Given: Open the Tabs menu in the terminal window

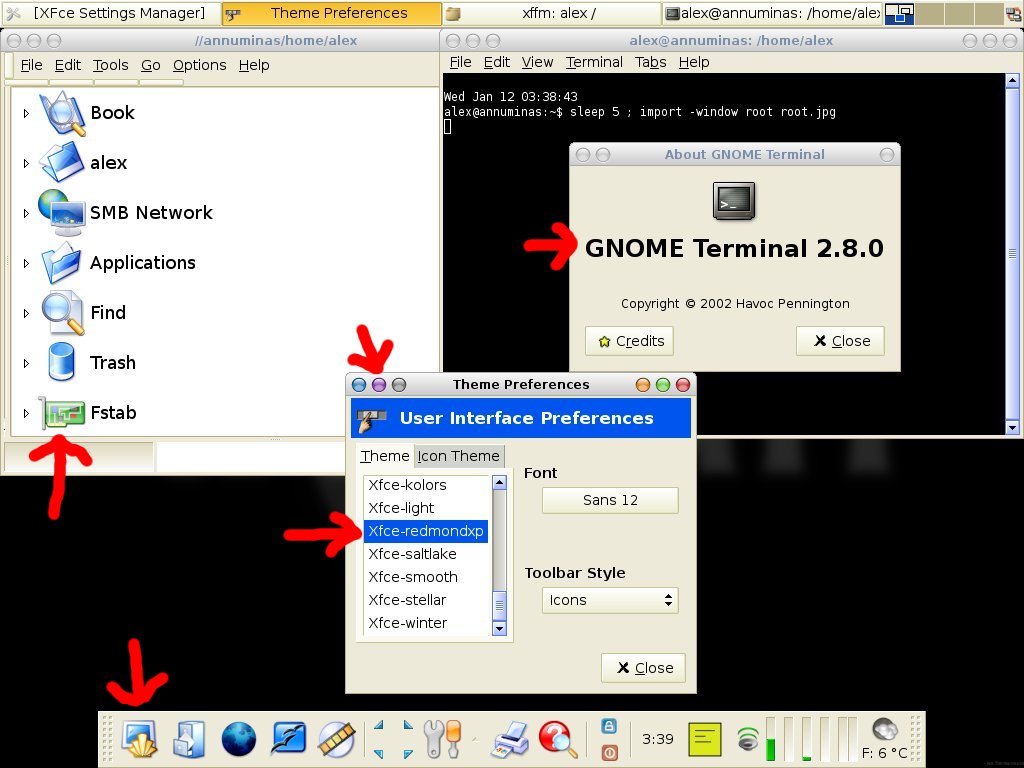Looking at the screenshot, I should pos(650,62).
